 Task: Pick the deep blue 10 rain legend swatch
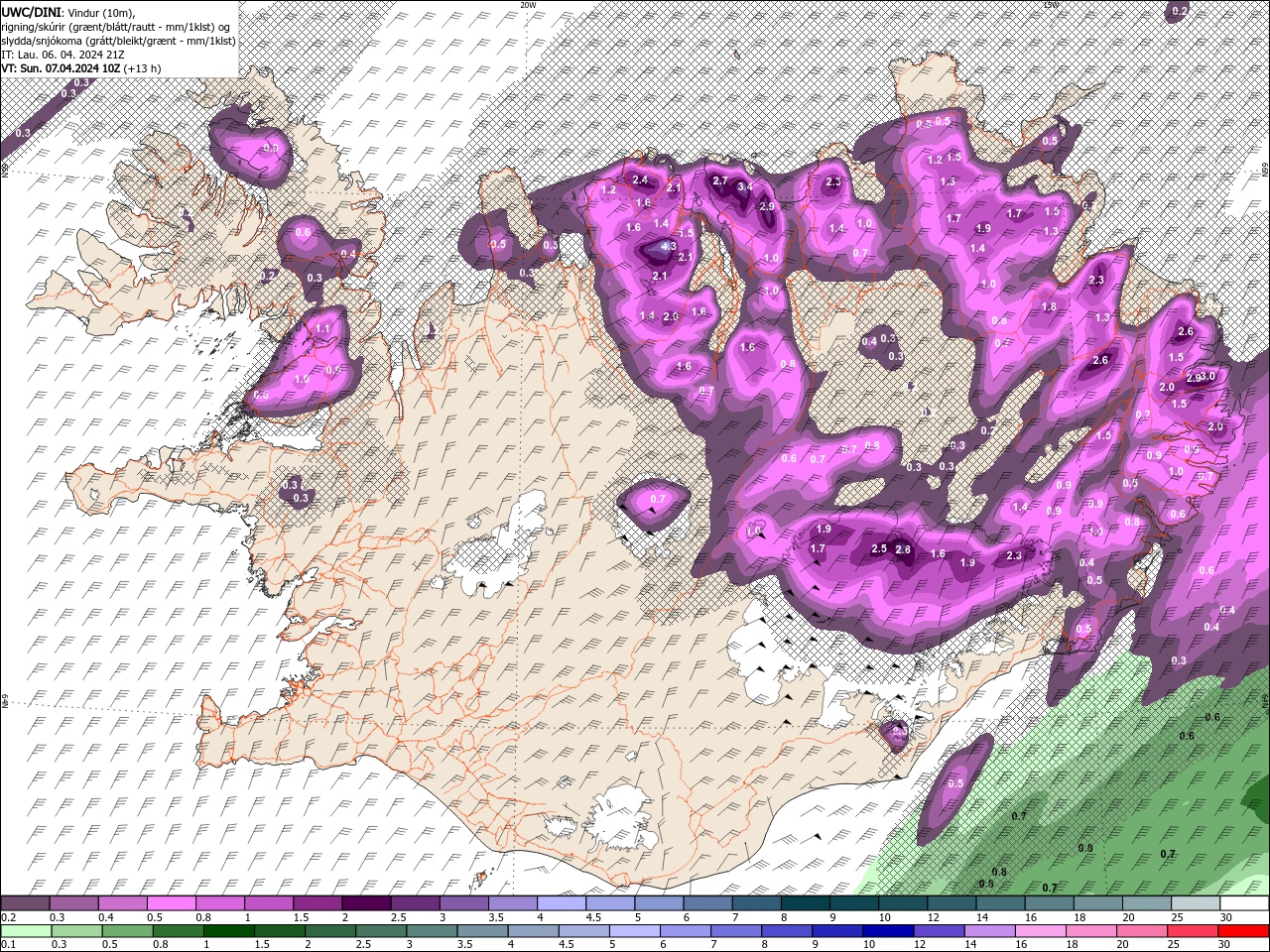click(x=888, y=930)
